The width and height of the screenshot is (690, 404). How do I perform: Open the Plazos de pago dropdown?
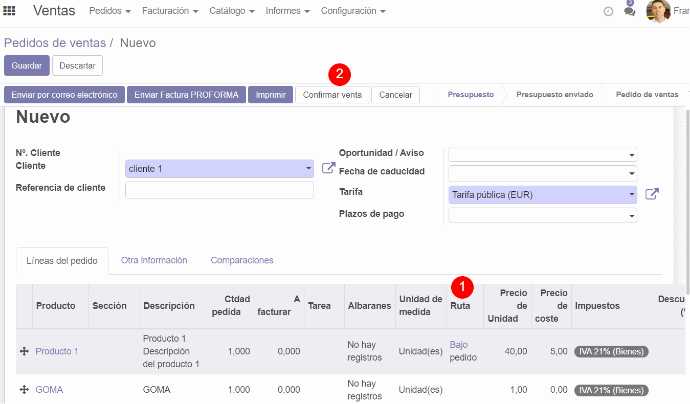[631, 215]
